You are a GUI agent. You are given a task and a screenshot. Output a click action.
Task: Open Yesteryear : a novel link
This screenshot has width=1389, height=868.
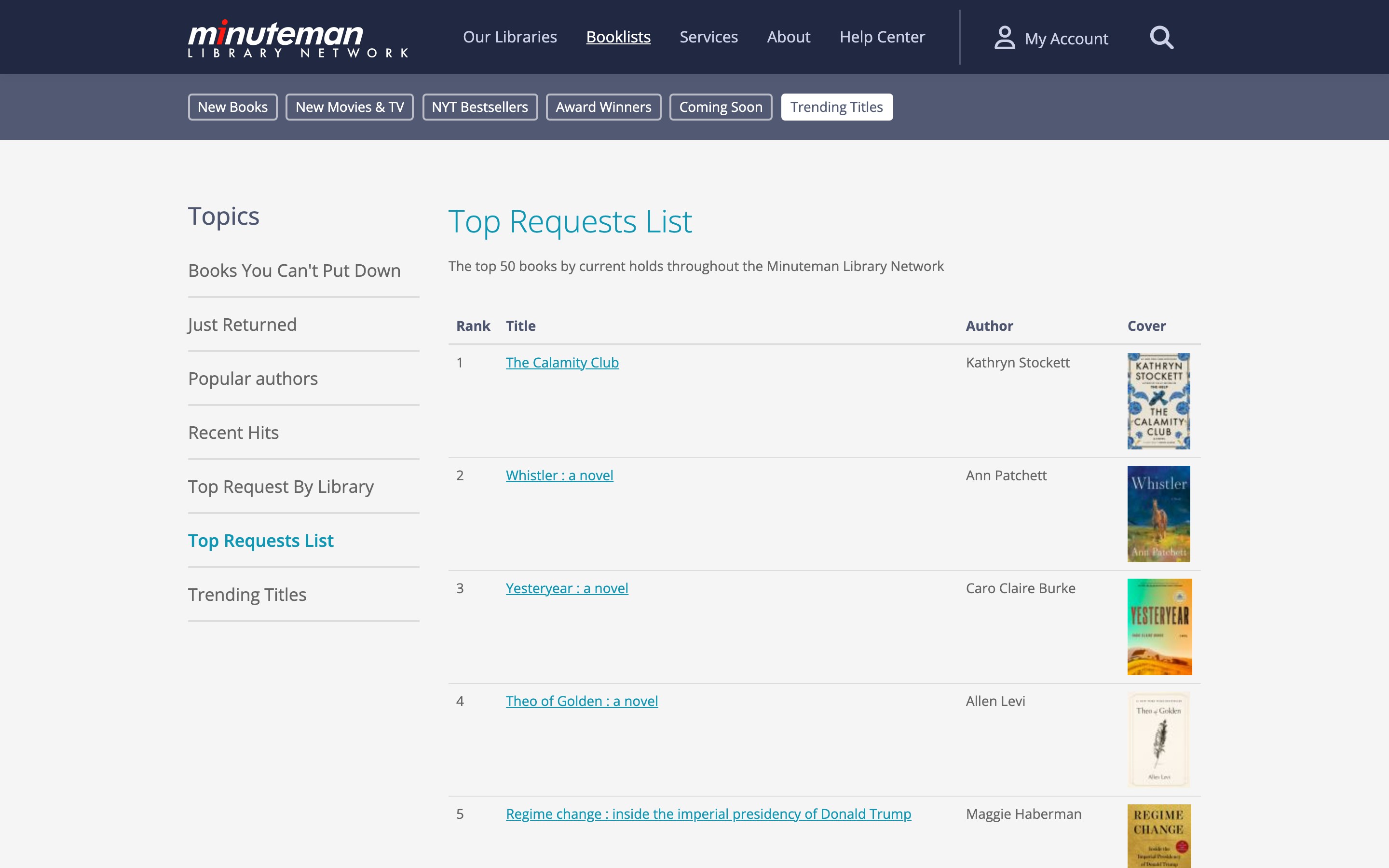(567, 588)
